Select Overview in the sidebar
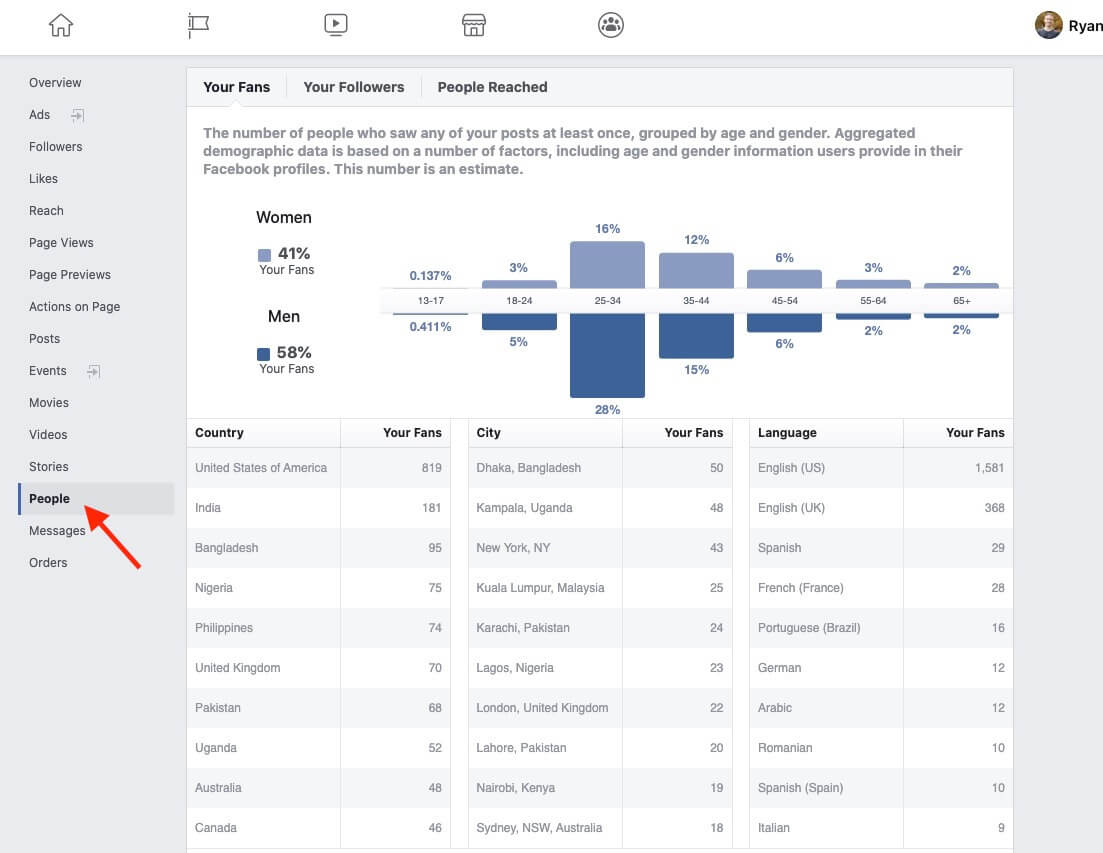This screenshot has height=853, width=1103. (x=55, y=82)
